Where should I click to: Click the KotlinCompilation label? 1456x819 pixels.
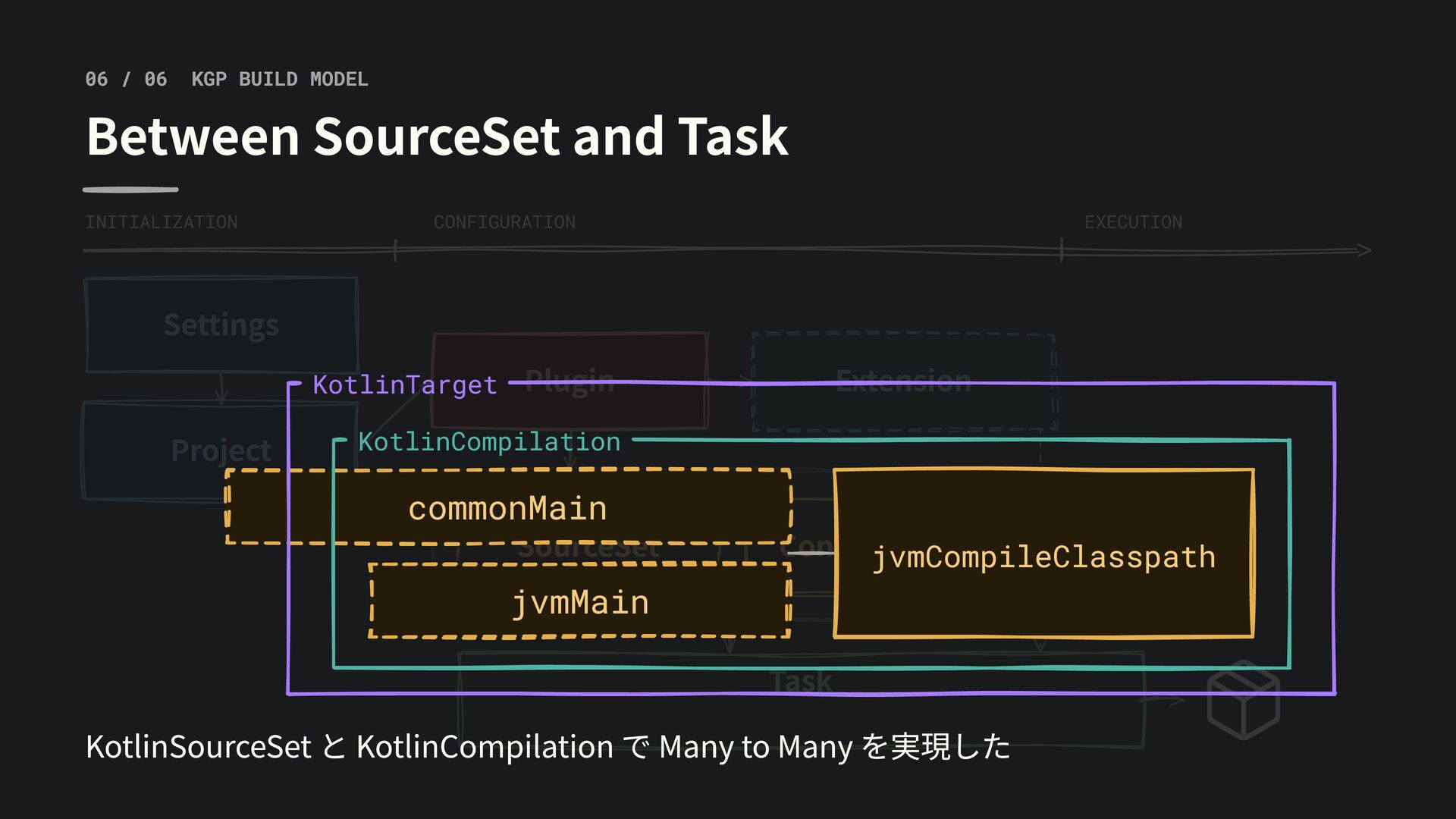point(489,441)
